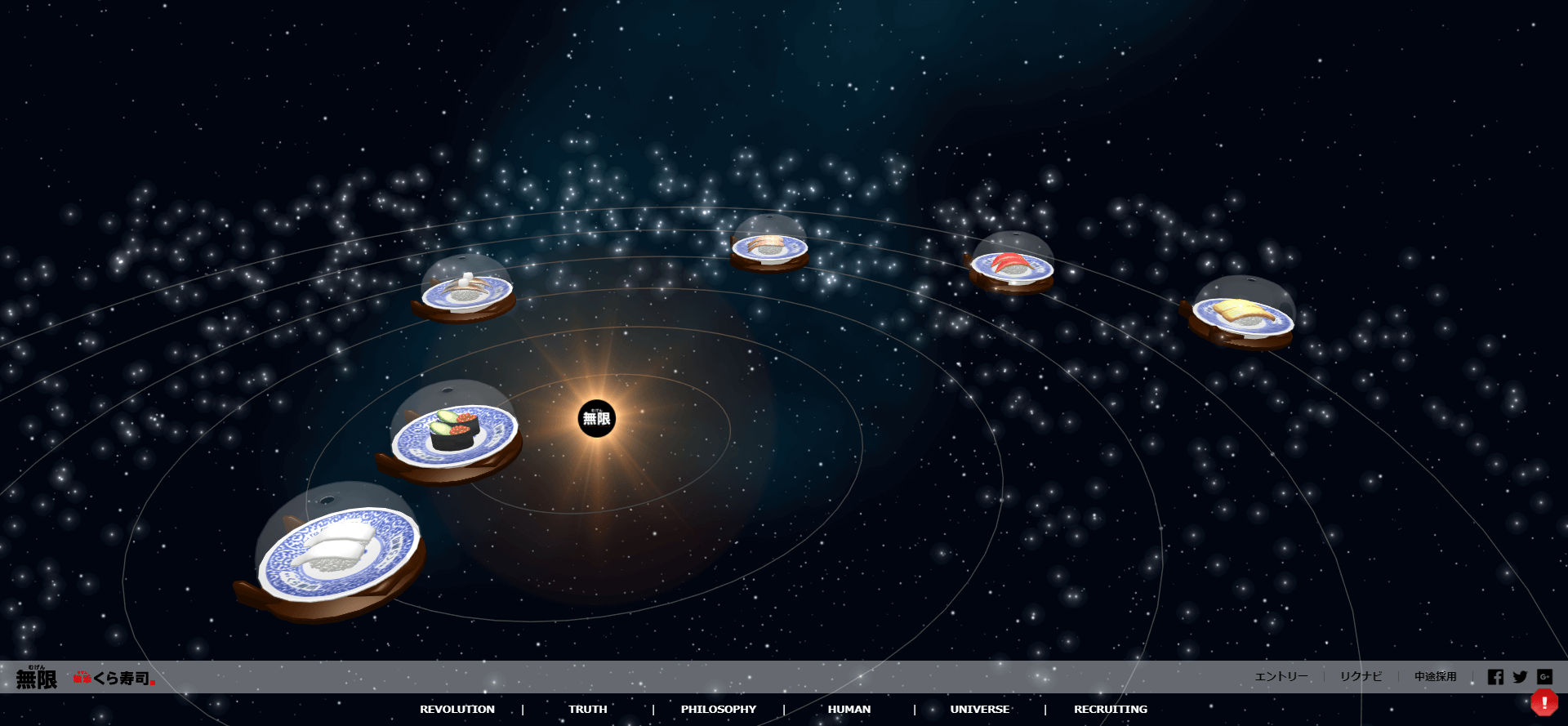Click the red exclamation warning badge
The width and height of the screenshot is (1568, 726).
(1543, 702)
